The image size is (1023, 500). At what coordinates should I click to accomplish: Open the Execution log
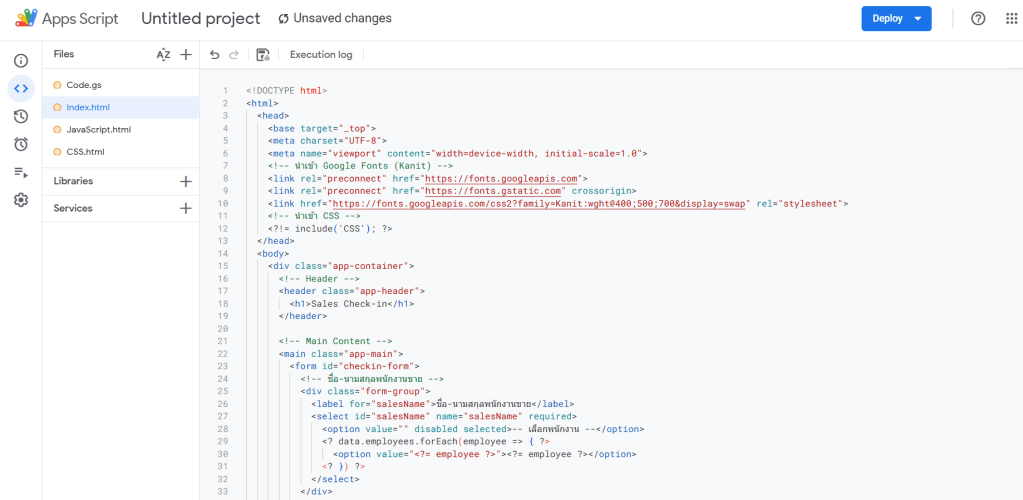click(x=321, y=55)
